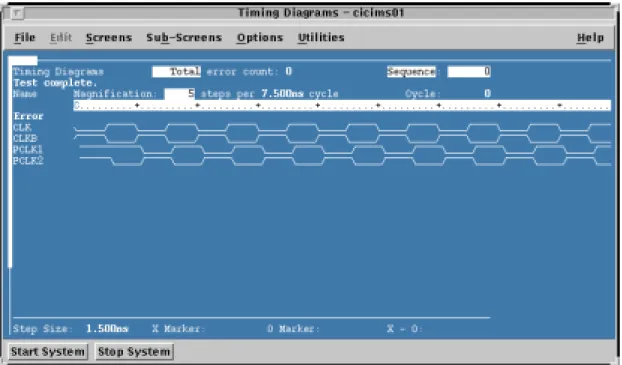
Task: Click the X - O label
Action: 405,329
